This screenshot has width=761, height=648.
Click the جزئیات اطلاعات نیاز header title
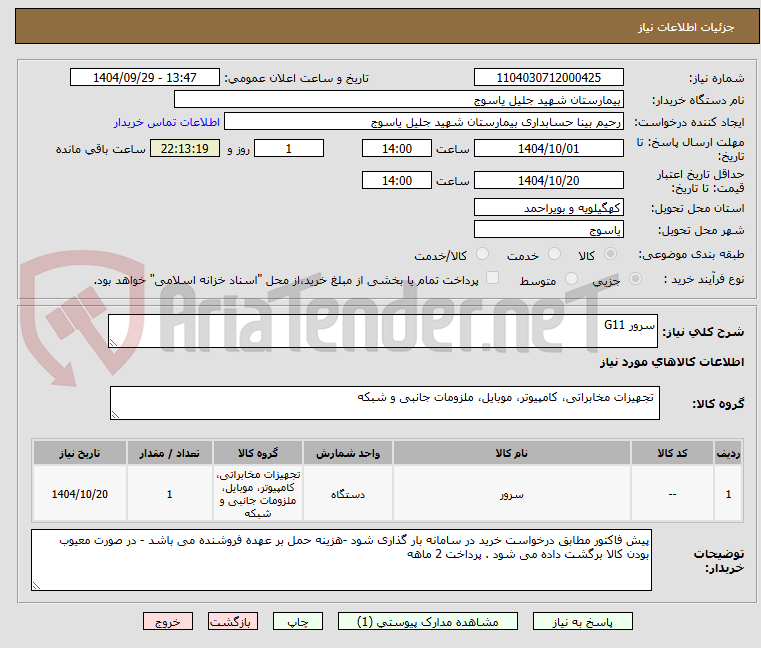tap(686, 27)
